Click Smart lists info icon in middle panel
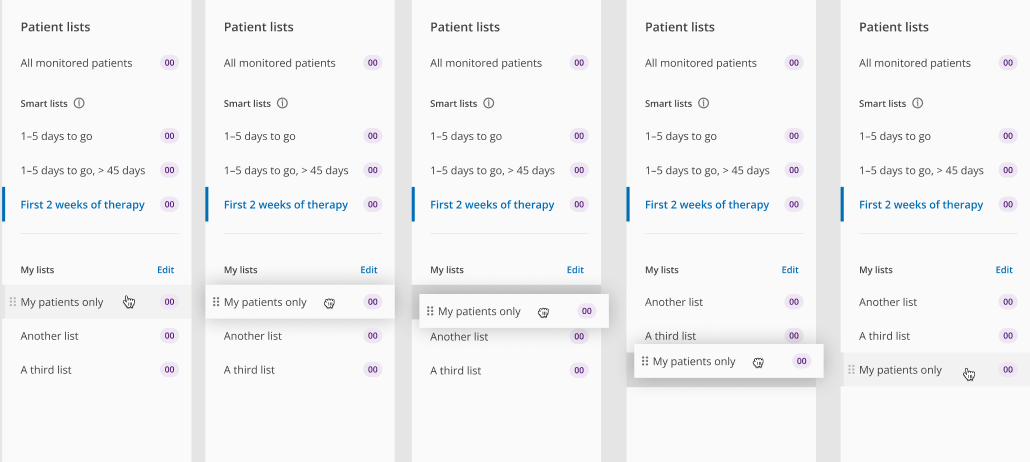The width and height of the screenshot is (1030, 462). point(489,103)
